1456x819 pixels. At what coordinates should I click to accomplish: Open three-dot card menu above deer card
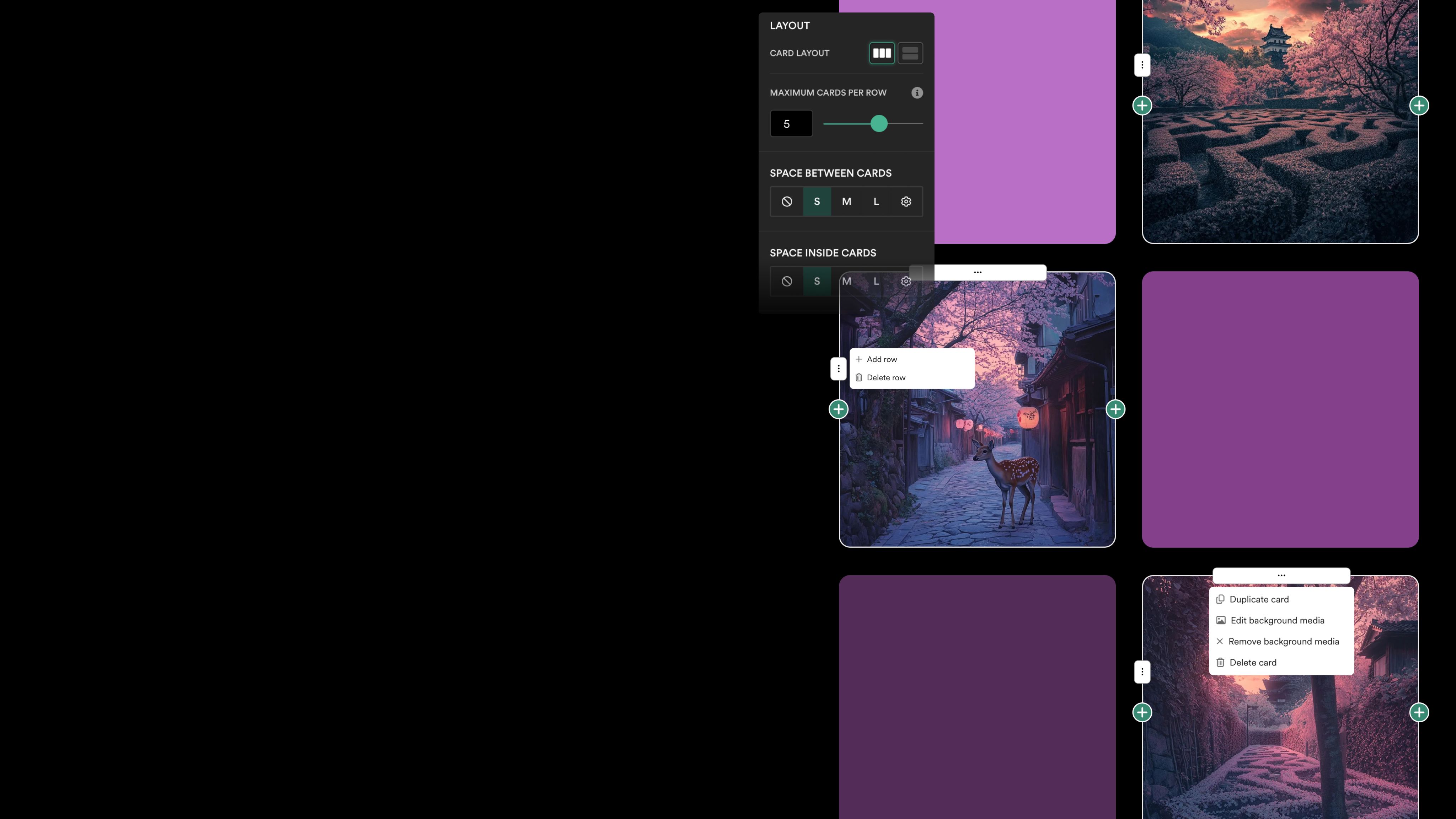tap(977, 272)
